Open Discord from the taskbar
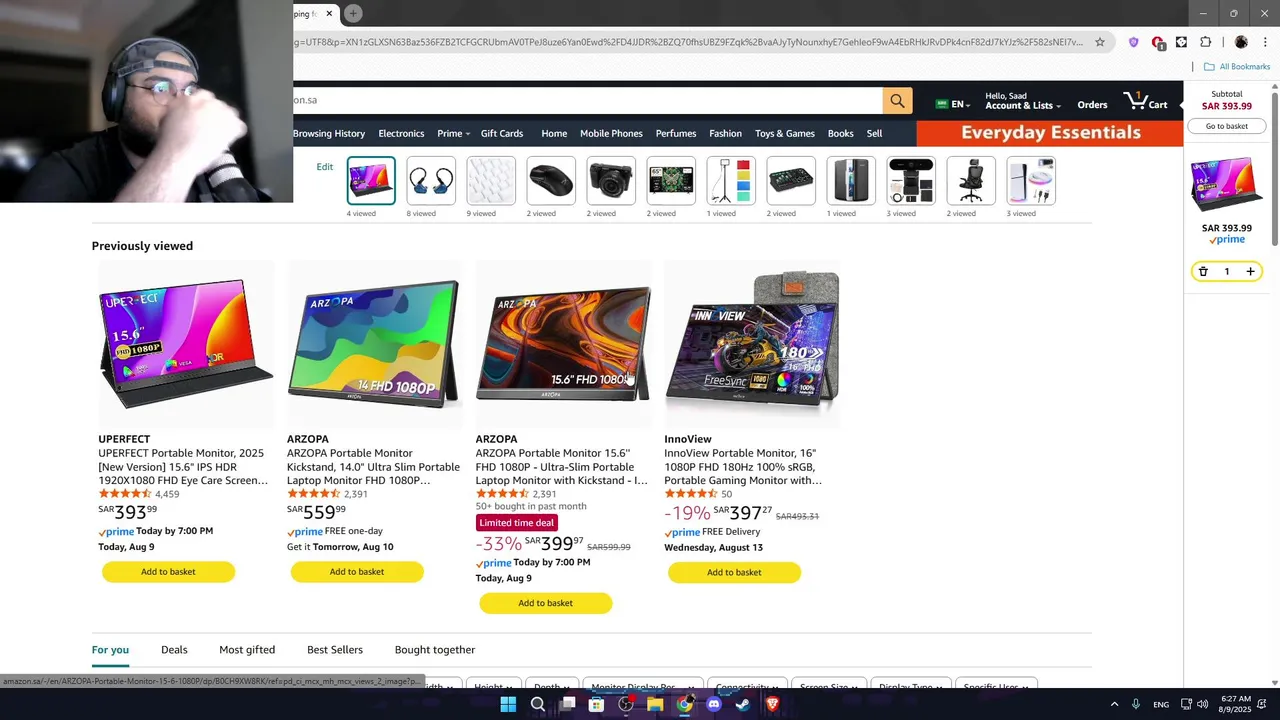 coord(713,704)
